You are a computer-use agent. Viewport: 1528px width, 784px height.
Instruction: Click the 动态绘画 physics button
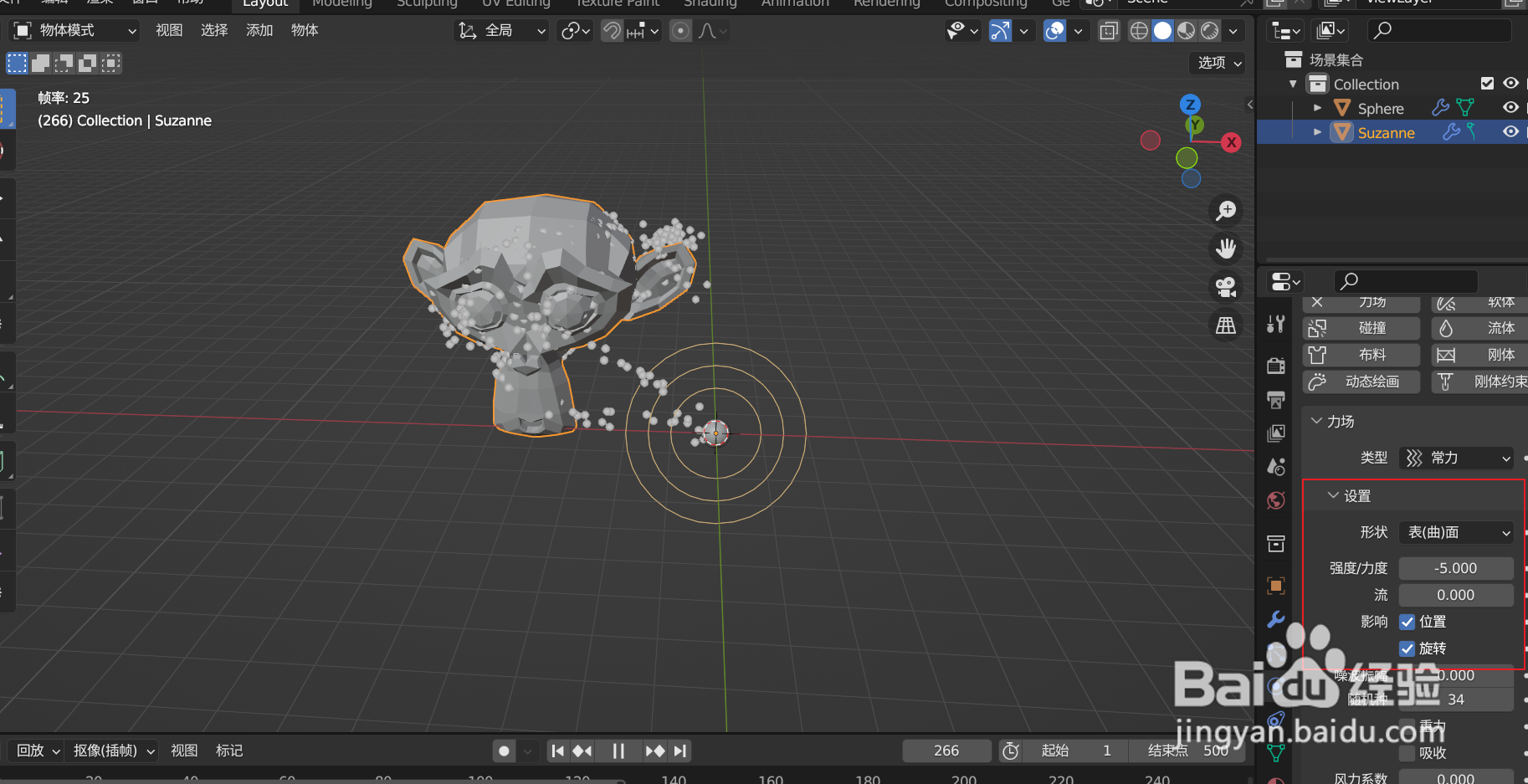pos(1361,382)
